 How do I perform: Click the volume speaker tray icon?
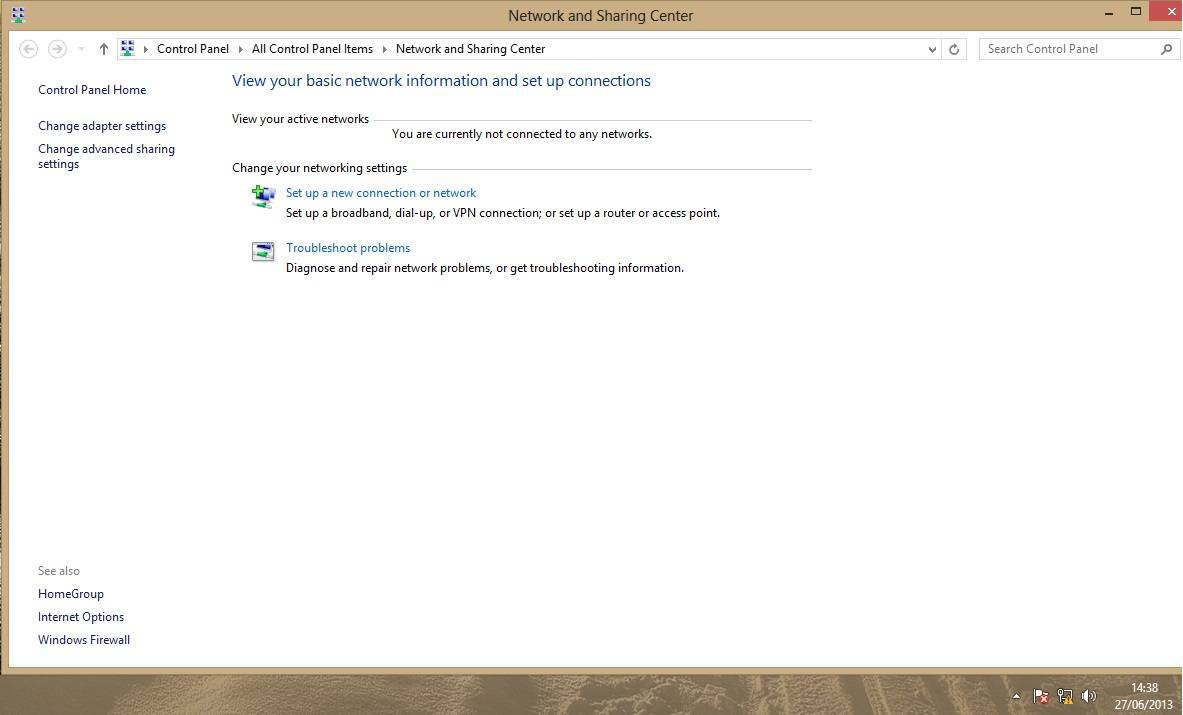(x=1088, y=696)
